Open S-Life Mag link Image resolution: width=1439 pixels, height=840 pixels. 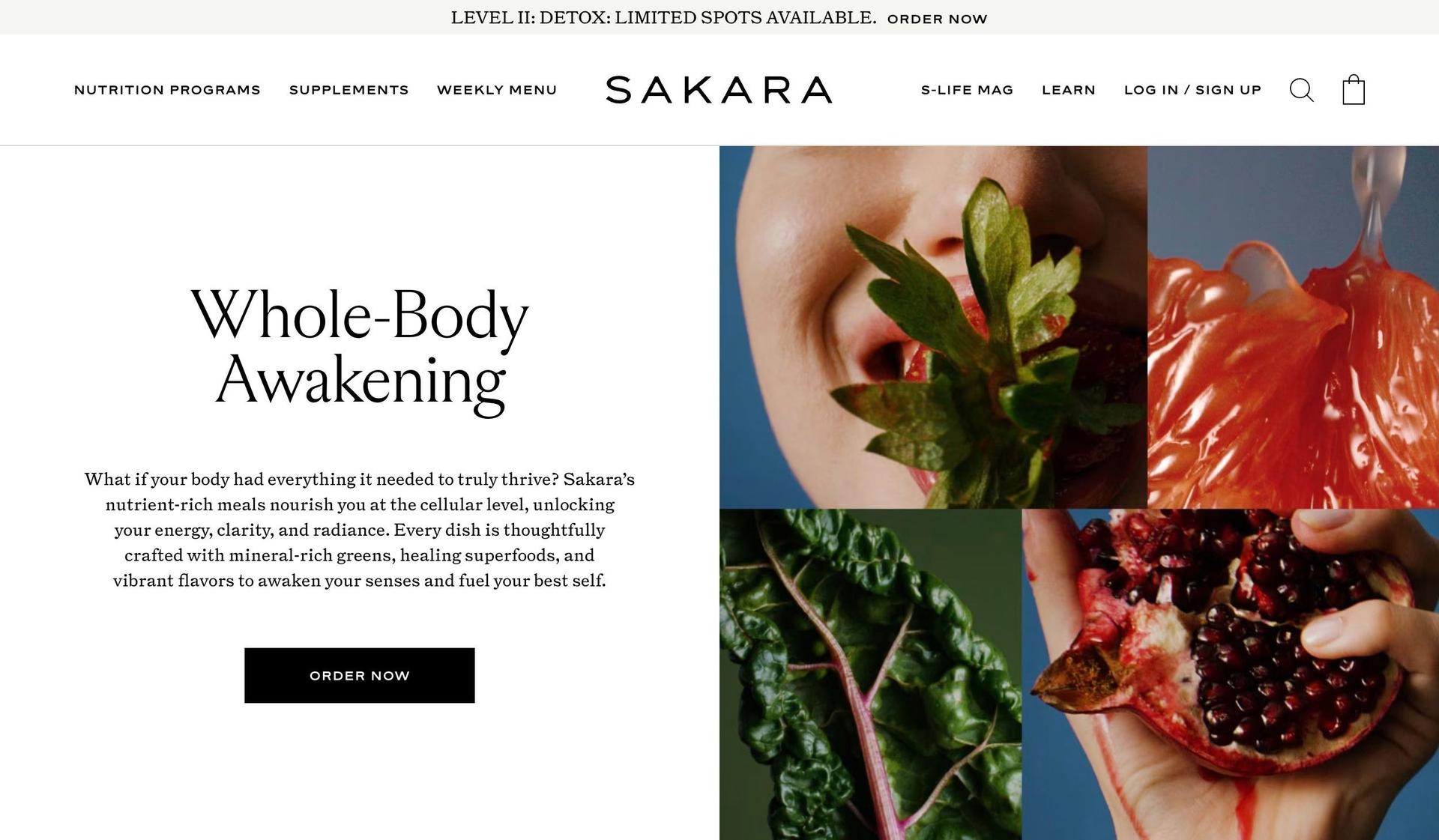coord(967,90)
